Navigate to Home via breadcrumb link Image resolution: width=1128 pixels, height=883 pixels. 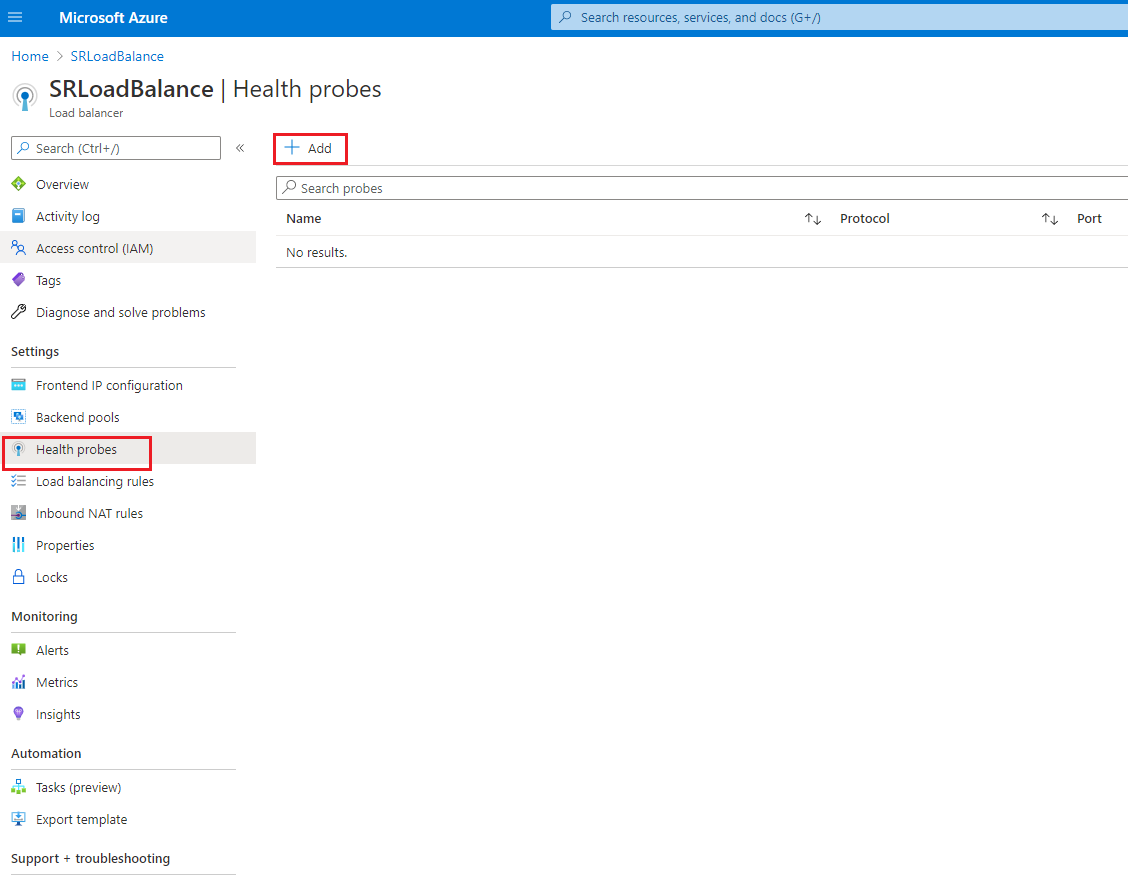point(29,56)
